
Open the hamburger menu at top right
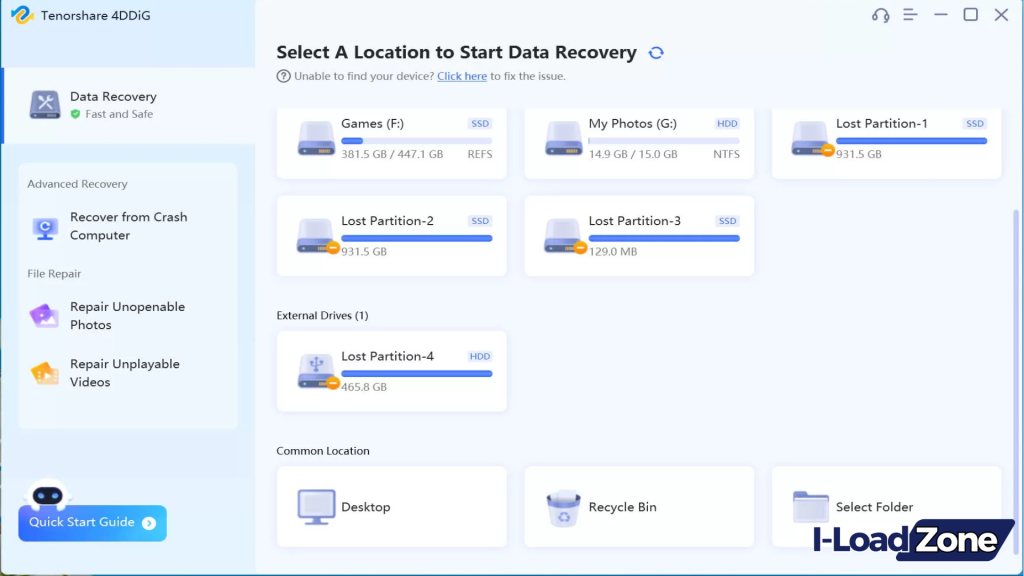coord(910,15)
